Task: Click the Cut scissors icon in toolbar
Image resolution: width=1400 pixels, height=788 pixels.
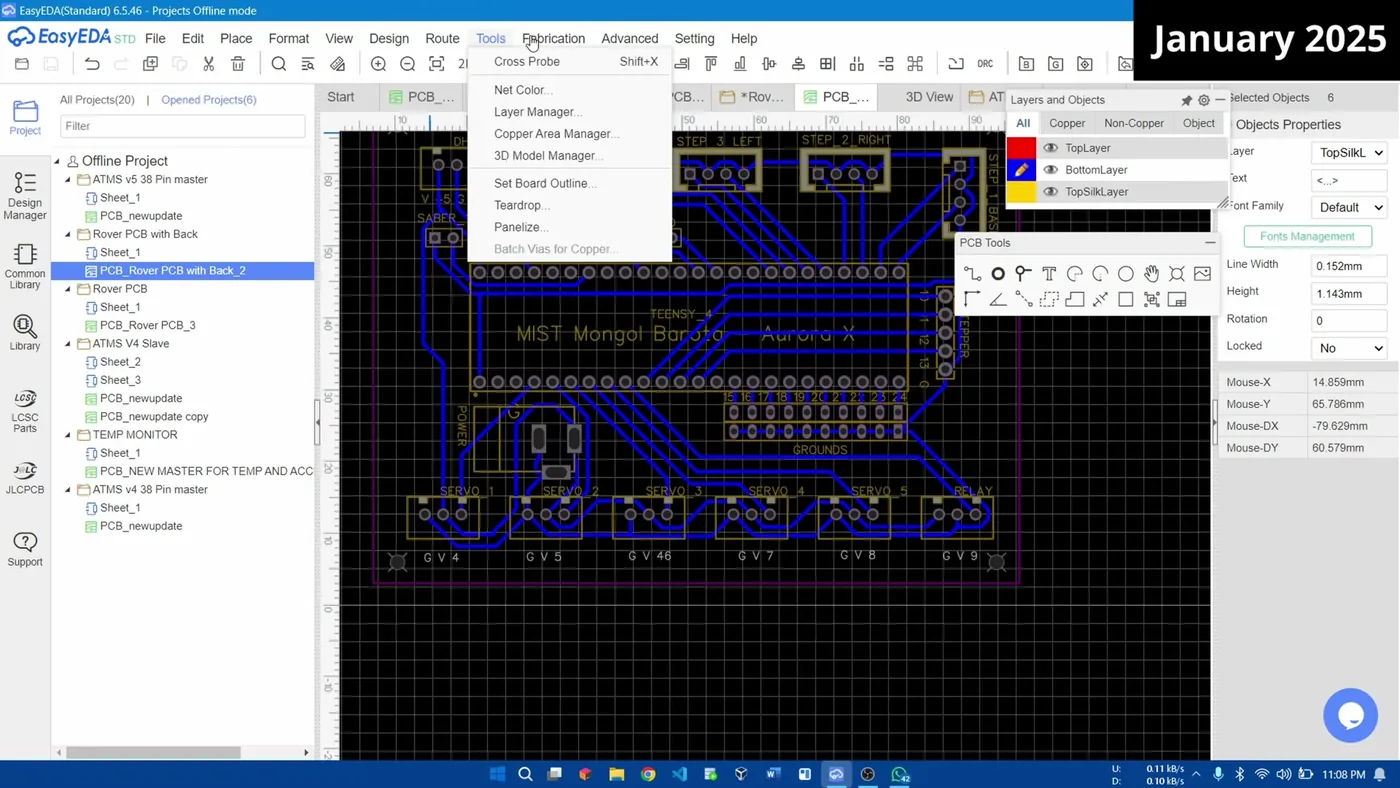Action: (x=209, y=64)
